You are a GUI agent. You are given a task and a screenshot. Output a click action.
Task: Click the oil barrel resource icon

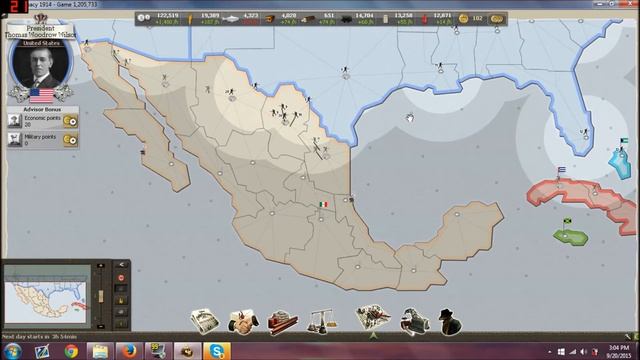pos(386,19)
